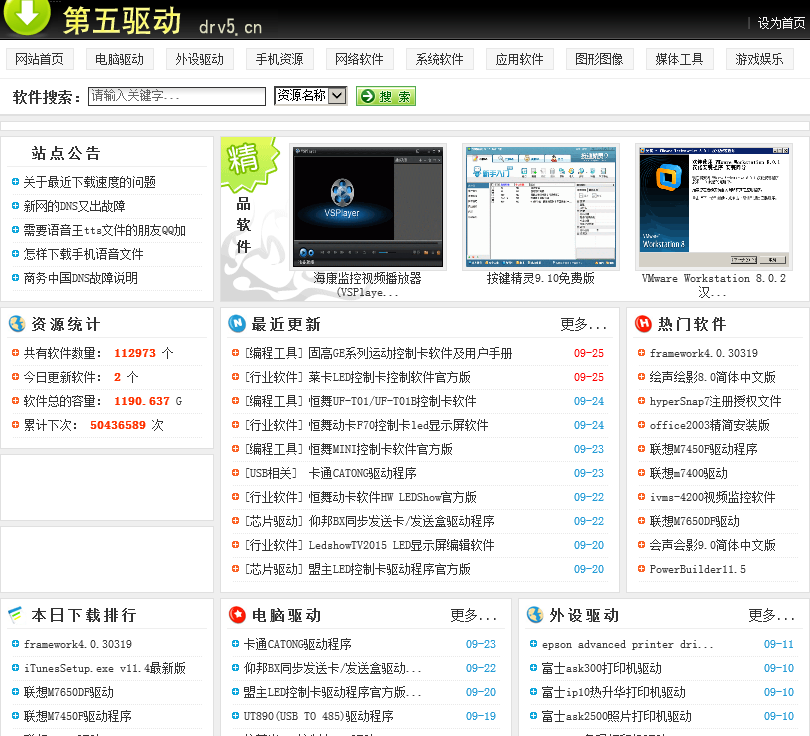The width and height of the screenshot is (810, 736).
Task: Open iTunesSetup.exe v11.4最新版
Action: click(104, 668)
